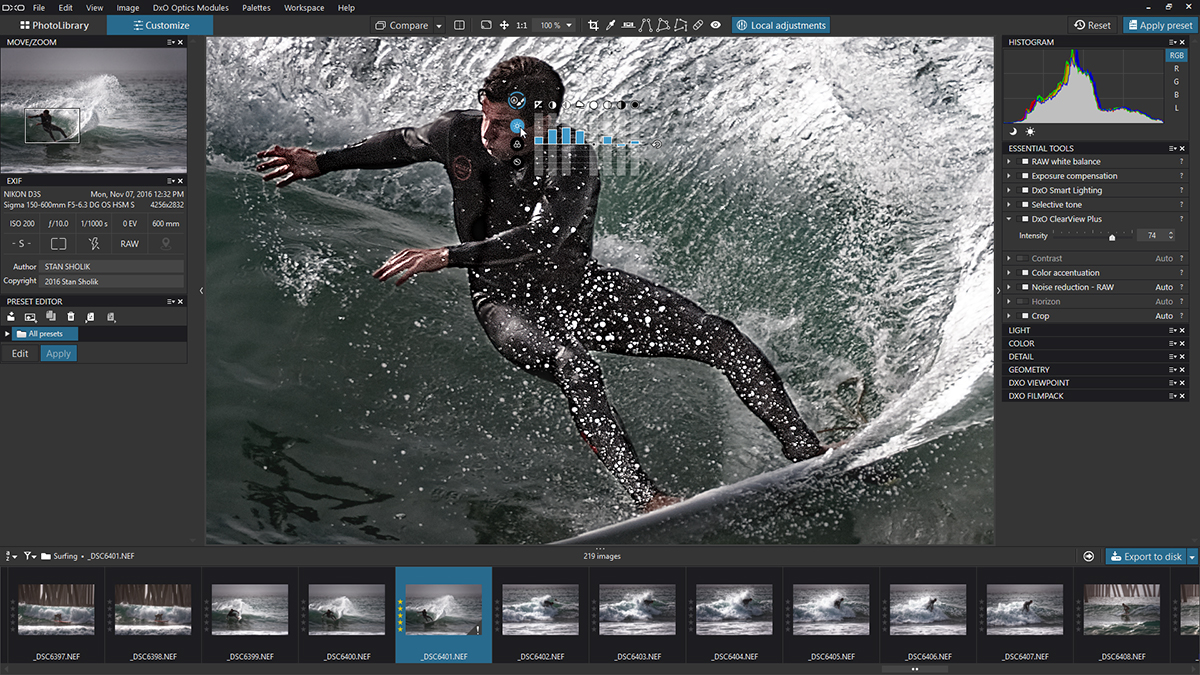Viewport: 1200px width, 675px height.
Task: Enable Color accentuation correction
Action: 1024,273
